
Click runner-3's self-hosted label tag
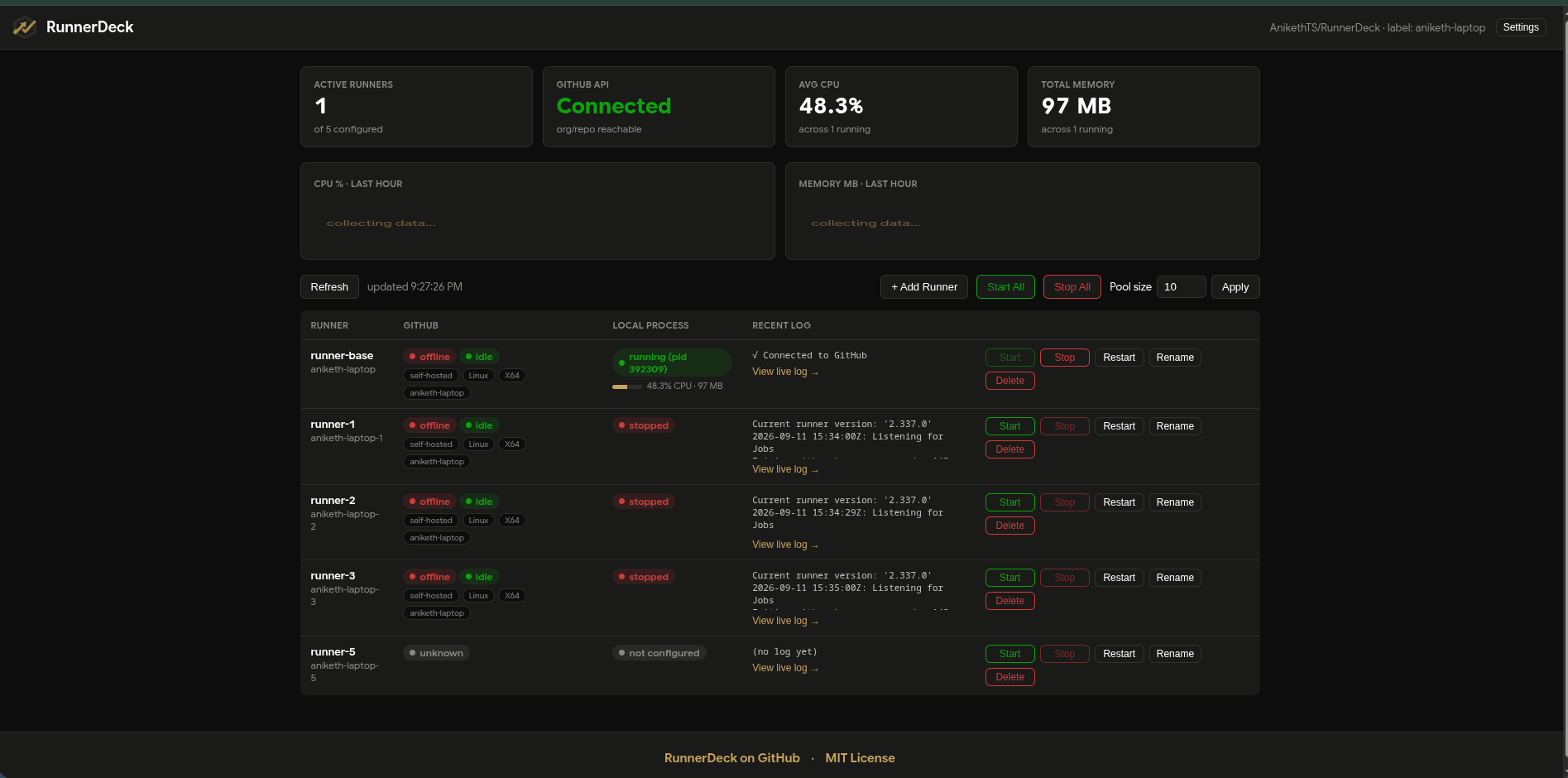point(431,596)
